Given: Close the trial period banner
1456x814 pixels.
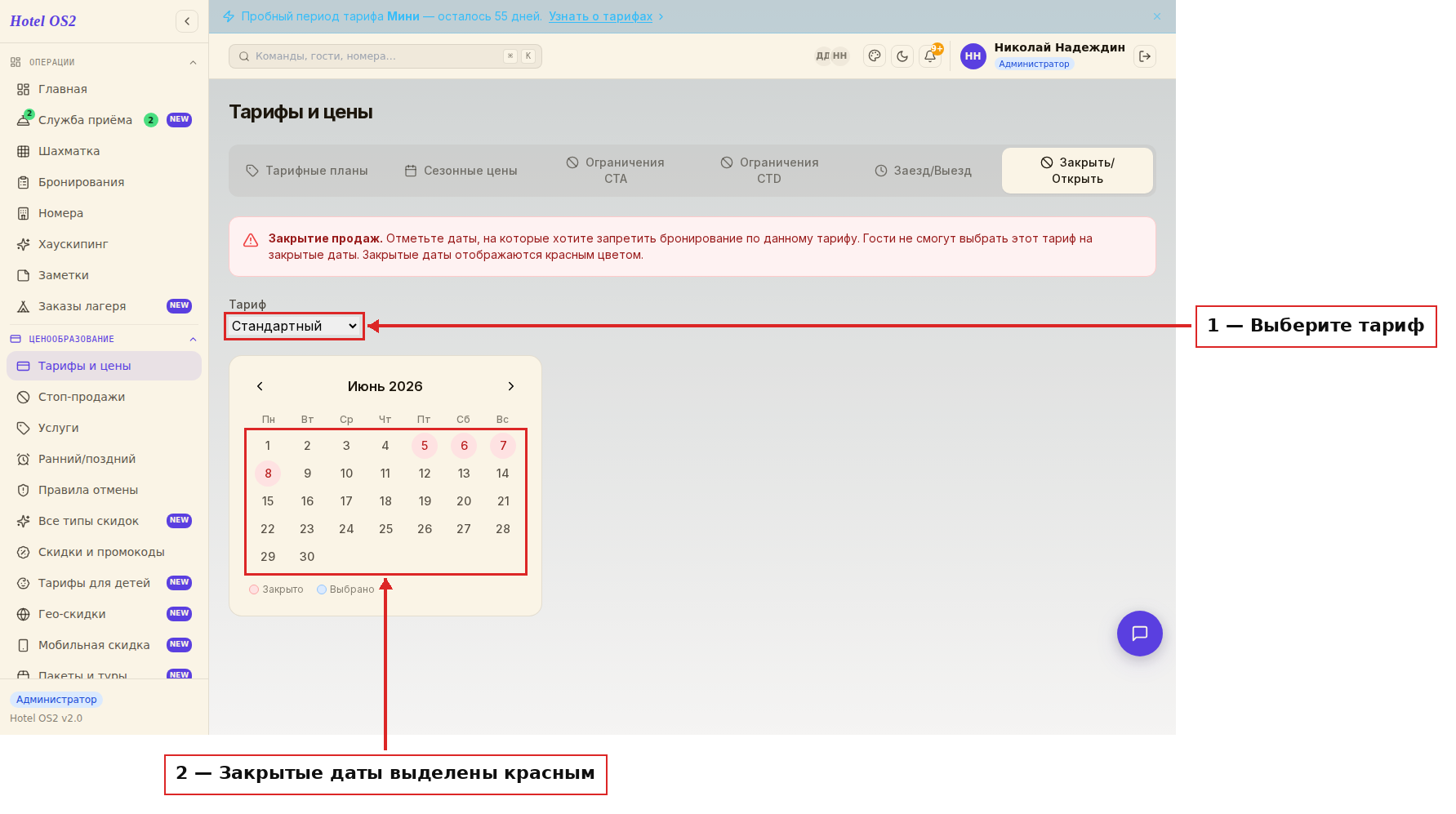Looking at the screenshot, I should [x=1157, y=16].
